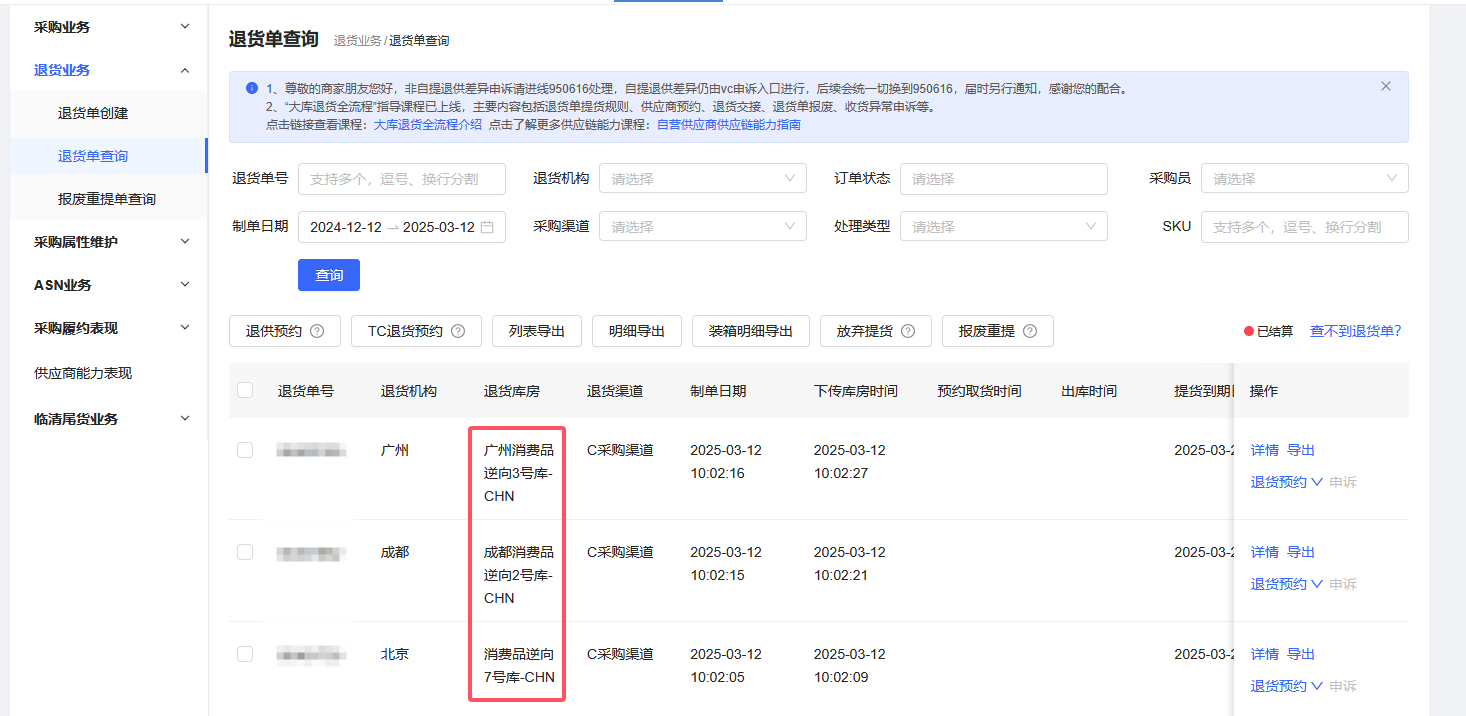Click question icon on 放弃提货 button
This screenshot has height=716, width=1466.
[x=908, y=331]
